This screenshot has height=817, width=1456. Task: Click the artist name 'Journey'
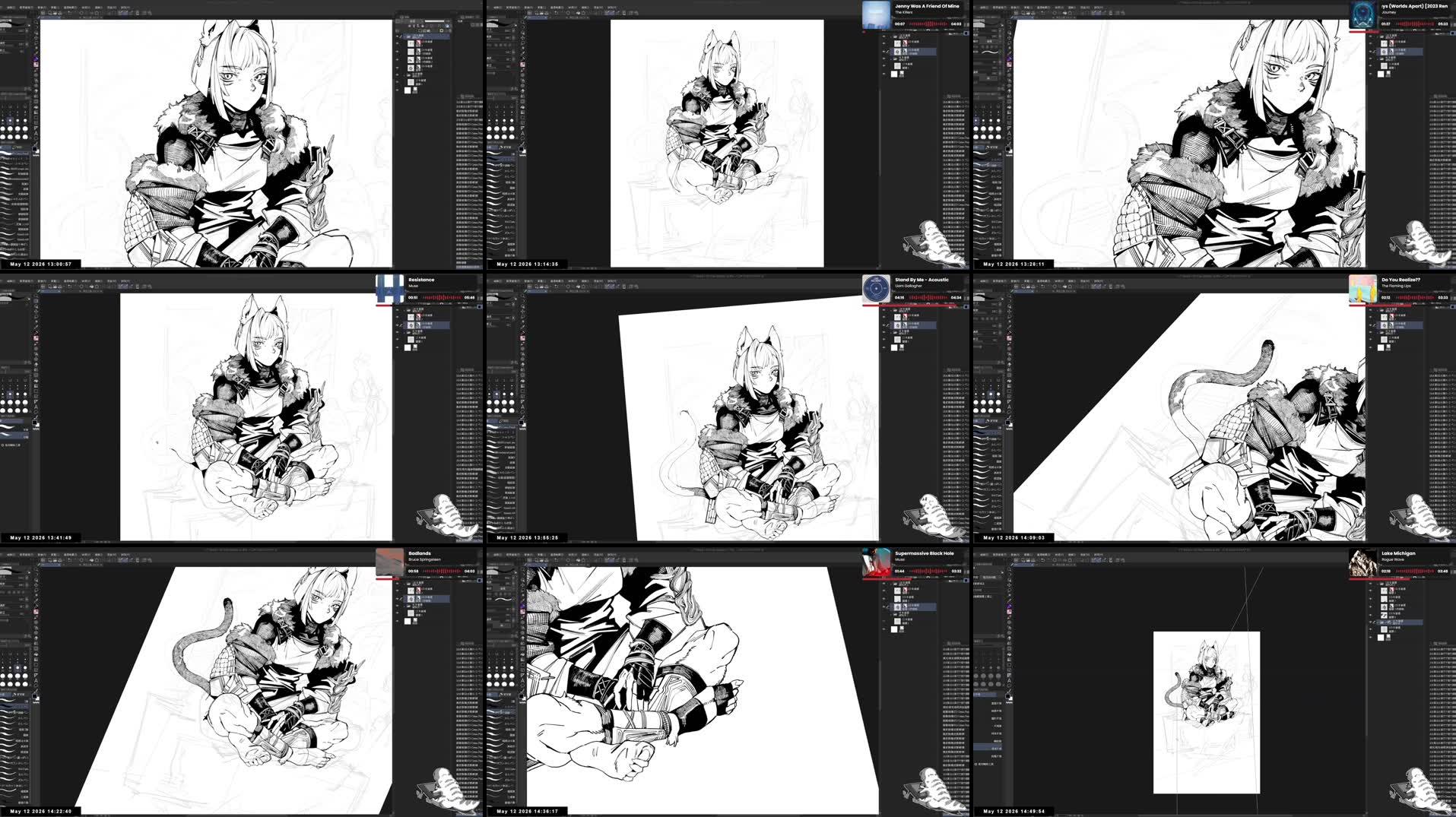[x=1388, y=12]
